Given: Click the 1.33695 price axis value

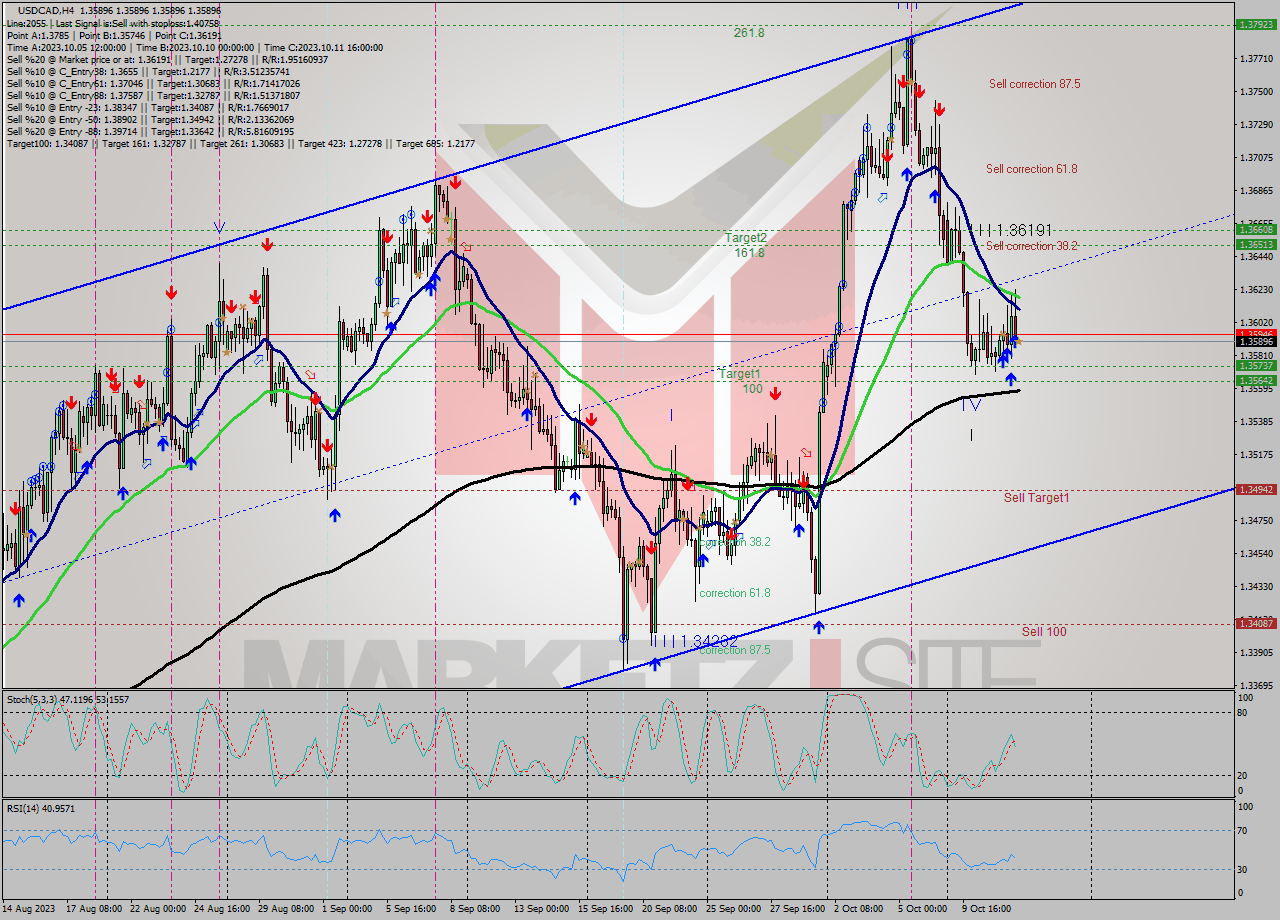Looking at the screenshot, I should point(1255,686).
